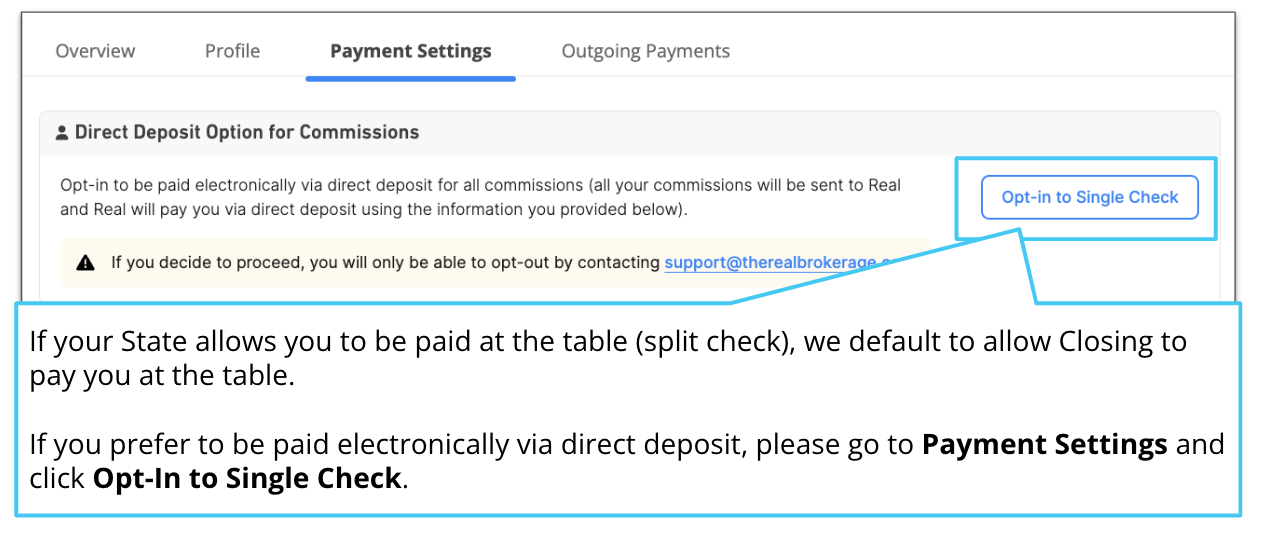Click bold 'Opt-In to Single Check' callout text
The width and height of the screenshot is (1261, 539).
[x=247, y=478]
